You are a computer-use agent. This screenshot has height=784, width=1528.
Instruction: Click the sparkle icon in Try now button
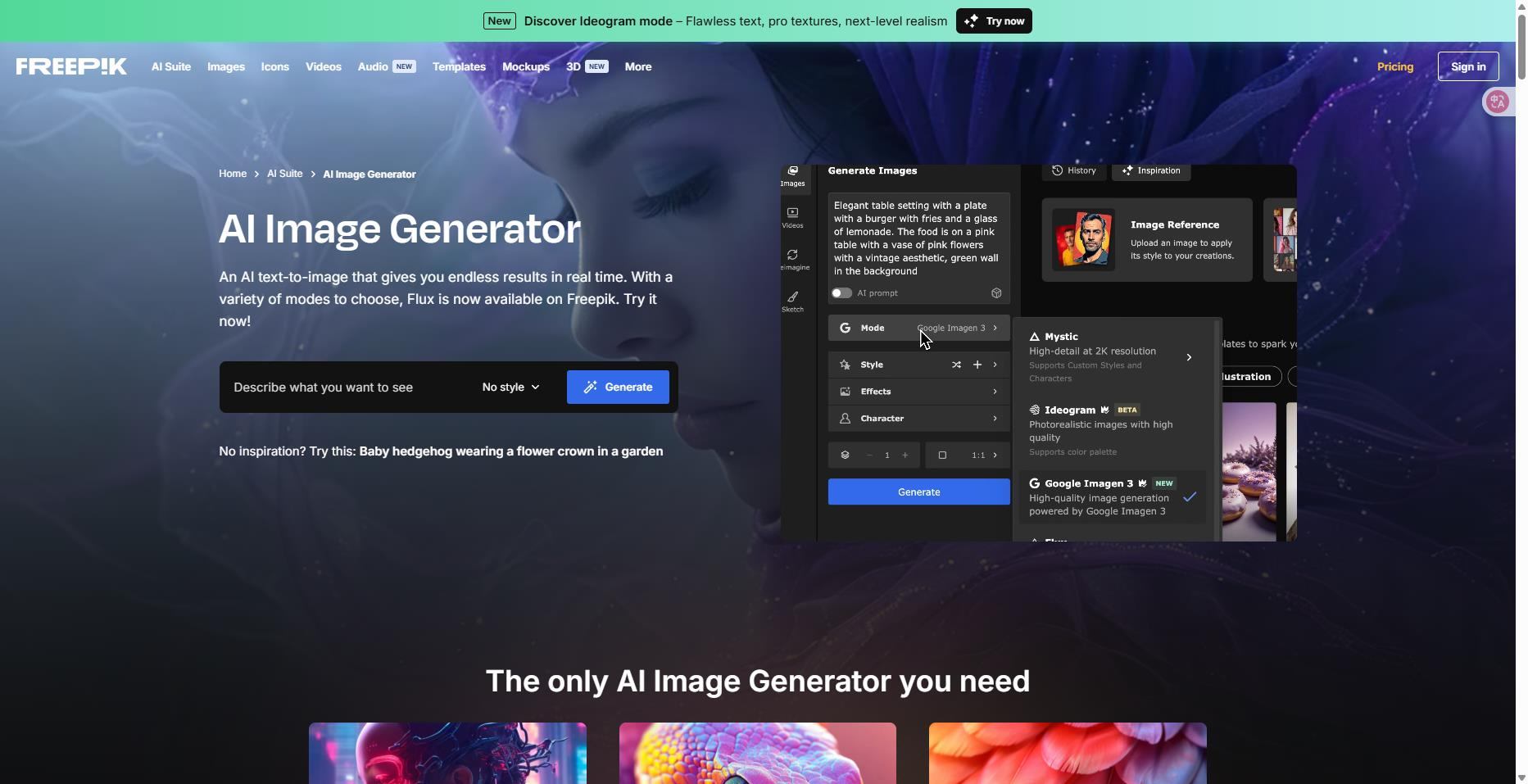[x=971, y=21]
